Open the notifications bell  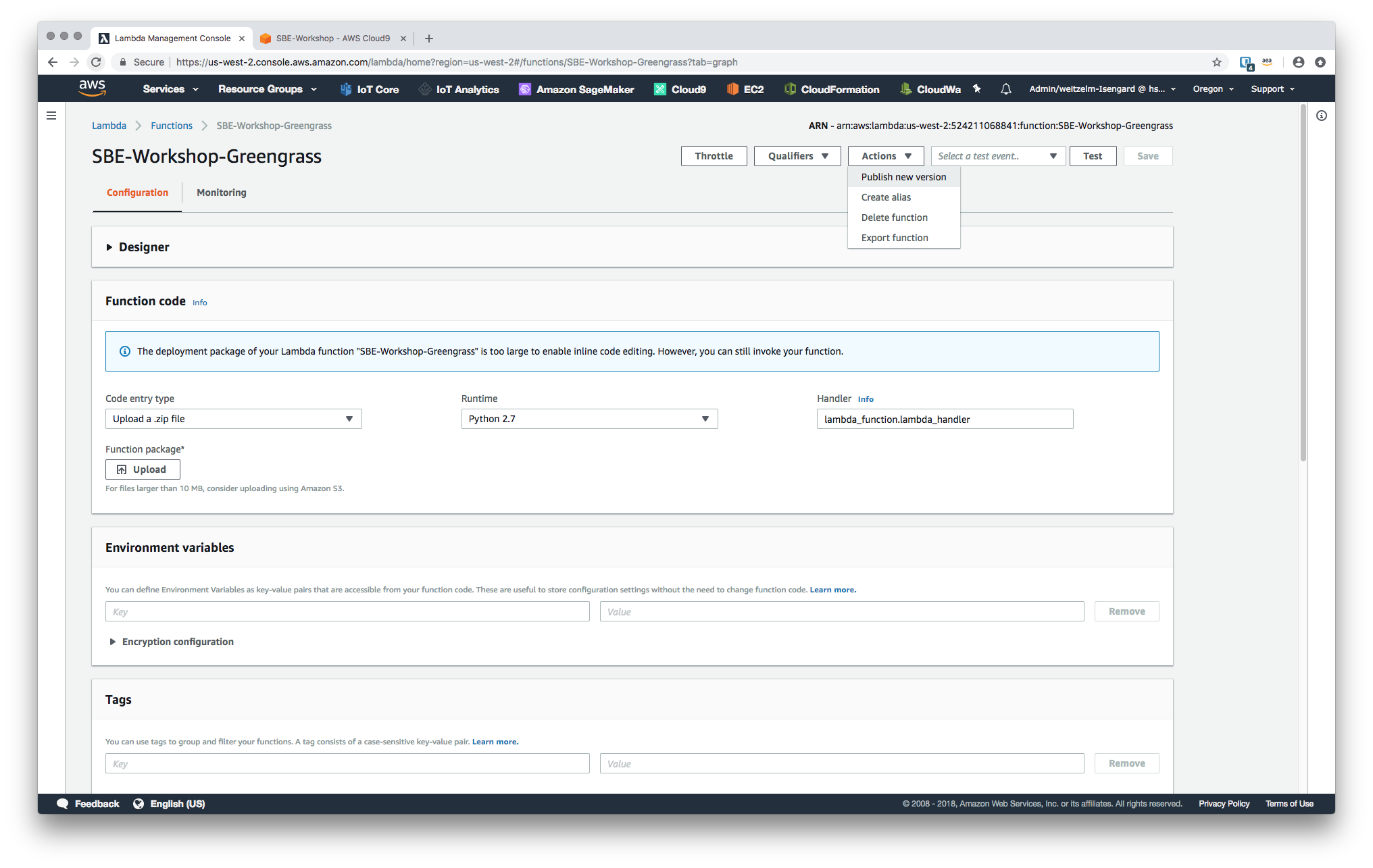click(x=1006, y=88)
